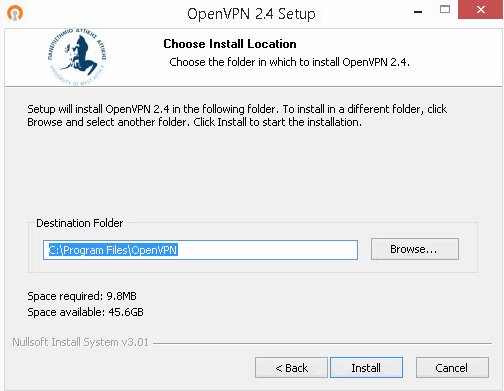Viewport: 504px width, 391px height.
Task: Click the Destination Folder group label
Action: (80, 223)
